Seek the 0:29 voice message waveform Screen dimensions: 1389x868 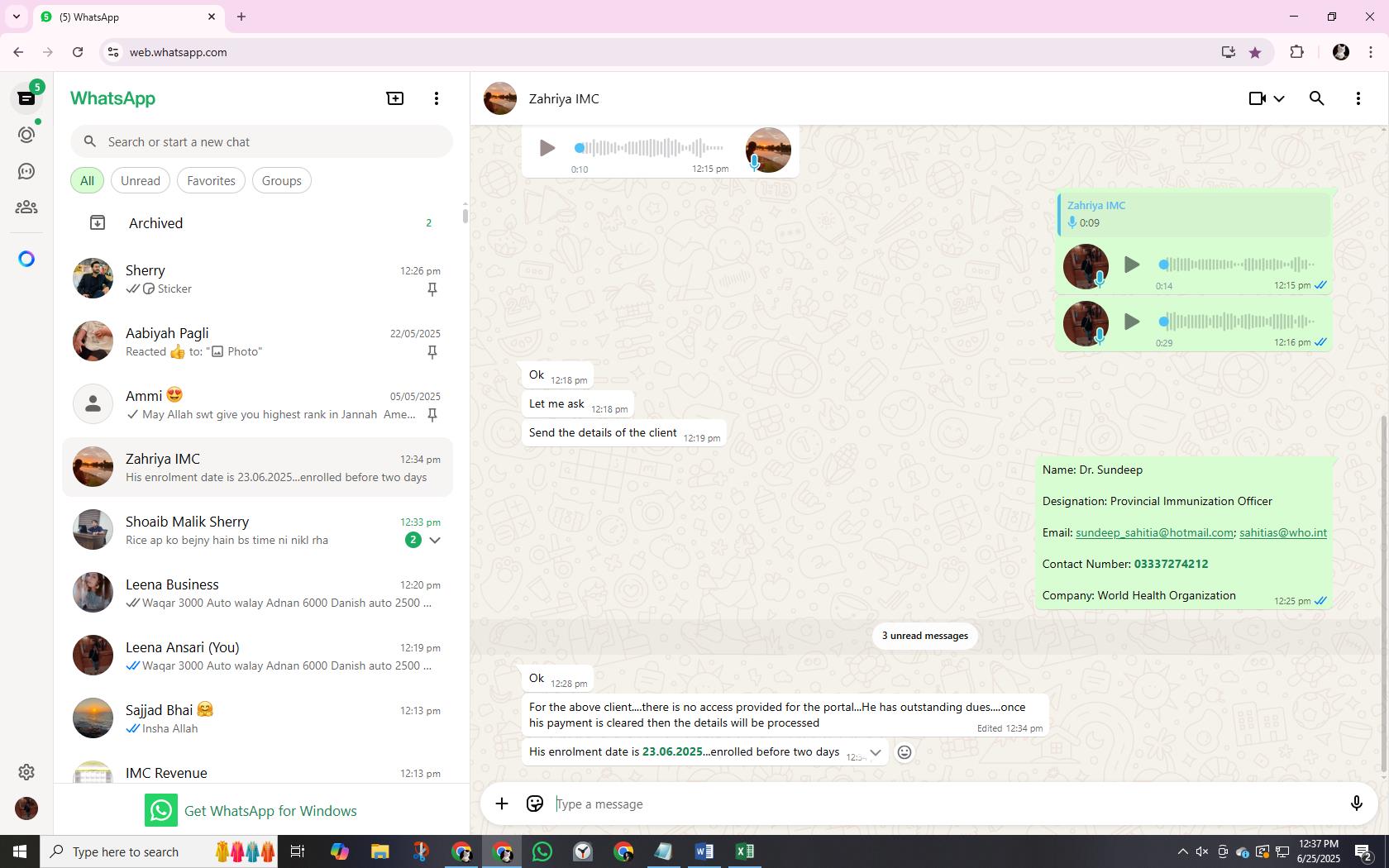(1236, 322)
